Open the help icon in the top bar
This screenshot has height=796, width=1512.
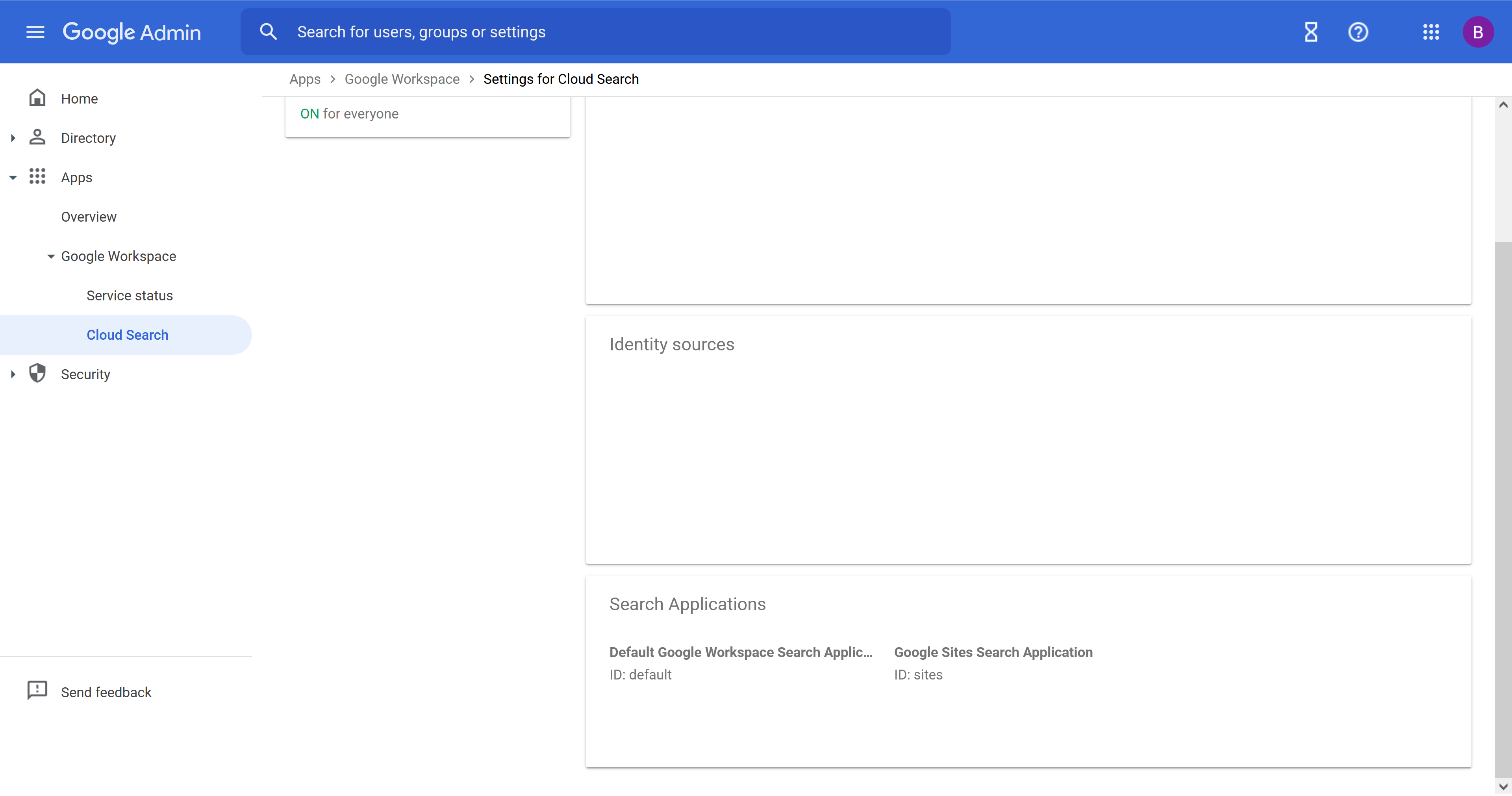1358,32
